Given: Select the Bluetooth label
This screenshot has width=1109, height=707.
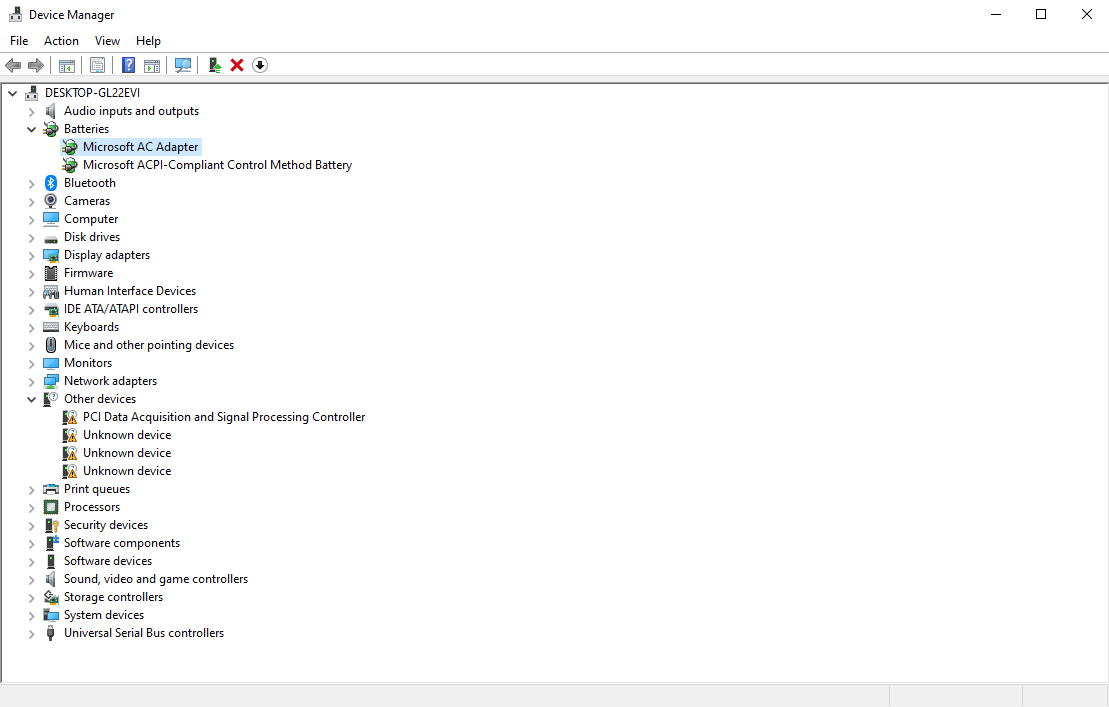Looking at the screenshot, I should pos(90,183).
